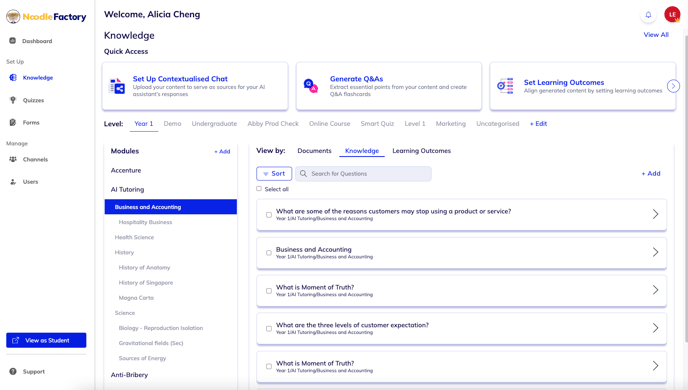Click the Generate Q&As icon
The height and width of the screenshot is (390, 688).
pyautogui.click(x=311, y=86)
